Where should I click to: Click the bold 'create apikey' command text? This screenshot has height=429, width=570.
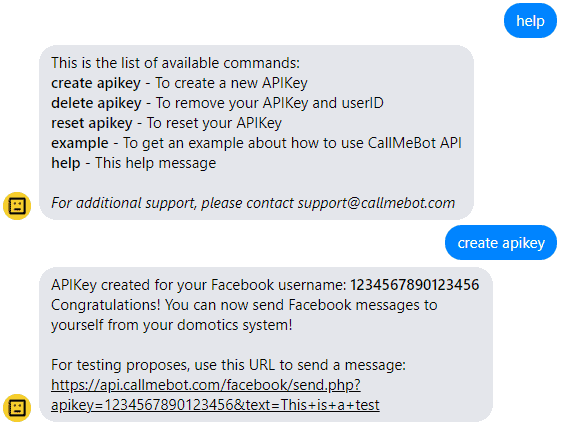click(x=96, y=83)
